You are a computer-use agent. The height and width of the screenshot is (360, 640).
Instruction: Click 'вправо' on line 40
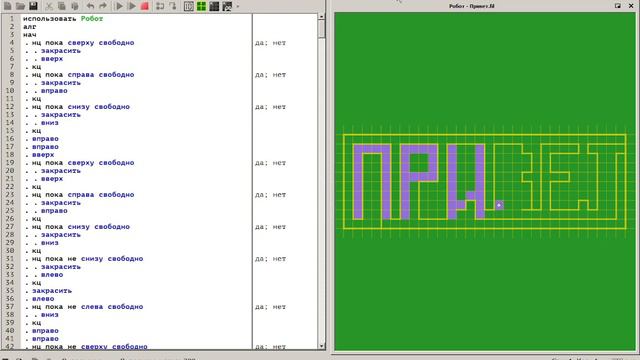pos(45,331)
